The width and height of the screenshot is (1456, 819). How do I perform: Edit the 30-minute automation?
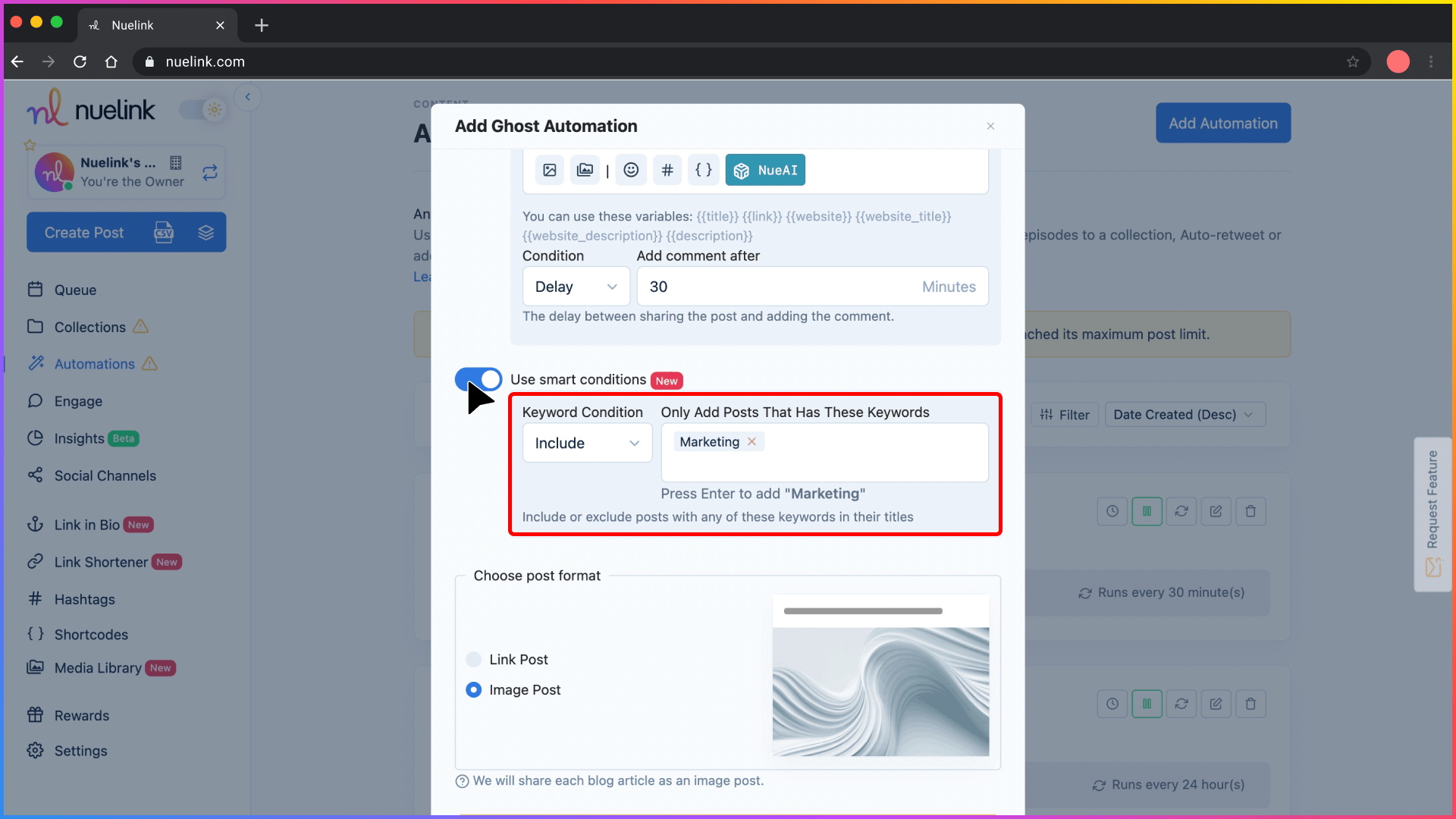click(x=1216, y=511)
